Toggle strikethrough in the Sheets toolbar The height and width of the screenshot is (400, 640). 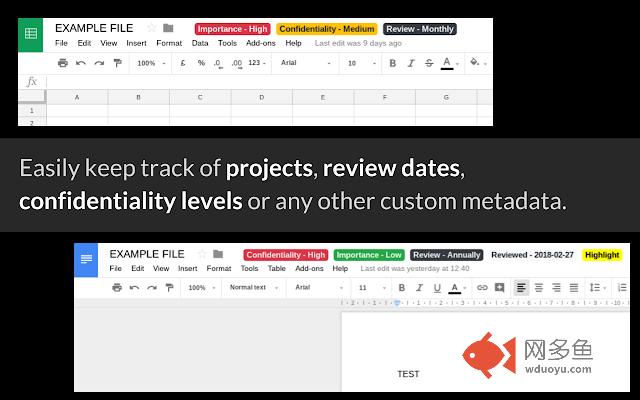point(427,63)
